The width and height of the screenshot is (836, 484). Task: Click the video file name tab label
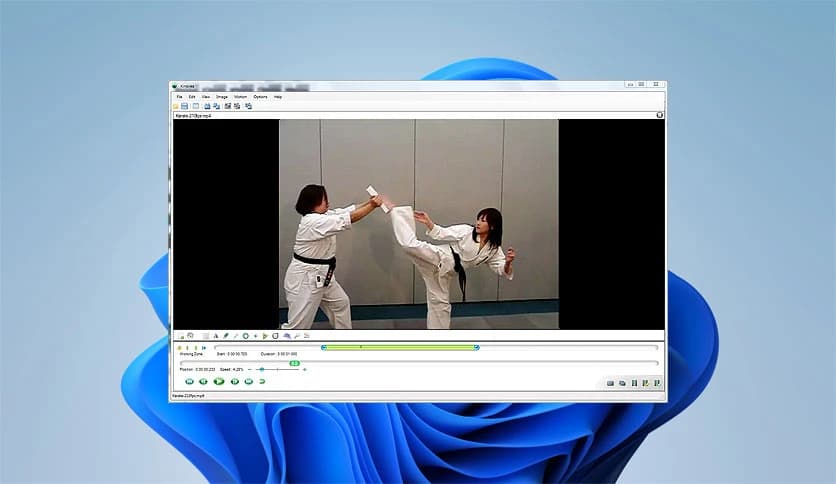click(193, 116)
